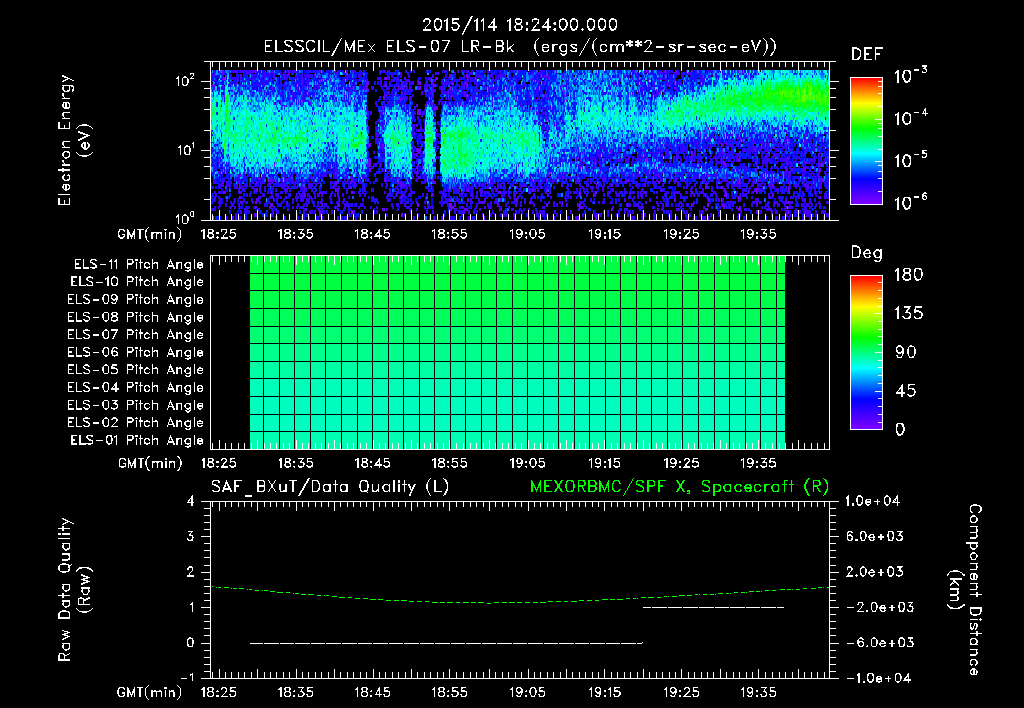Viewport: 1024px width, 708px height.
Task: Select the 'ELS-03 Pitch Angle' row label
Action: pyautogui.click(x=136, y=405)
